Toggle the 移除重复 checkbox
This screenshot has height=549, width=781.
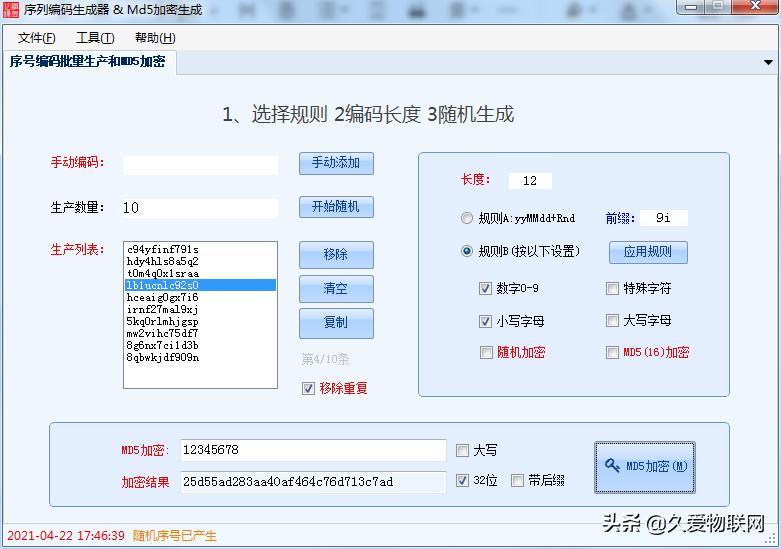point(308,388)
